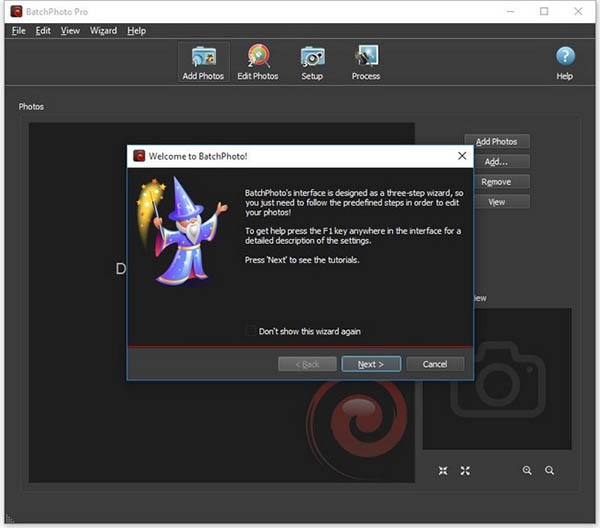Open the File menu
This screenshot has height=528, width=600.
coord(18,31)
